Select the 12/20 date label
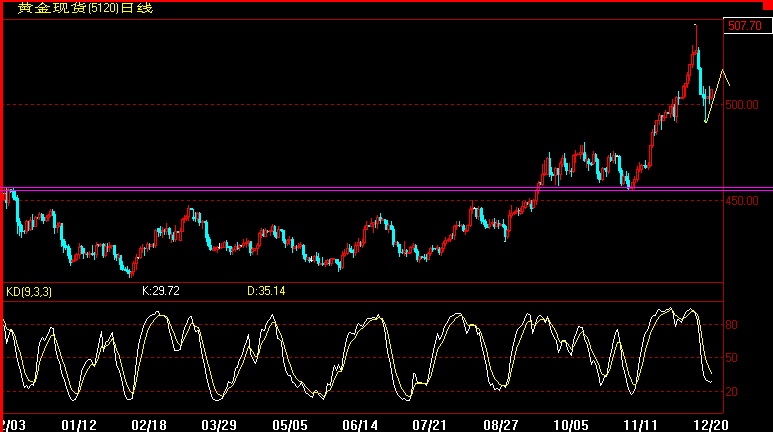Image resolution: width=773 pixels, height=432 pixels. pyautogui.click(x=711, y=425)
